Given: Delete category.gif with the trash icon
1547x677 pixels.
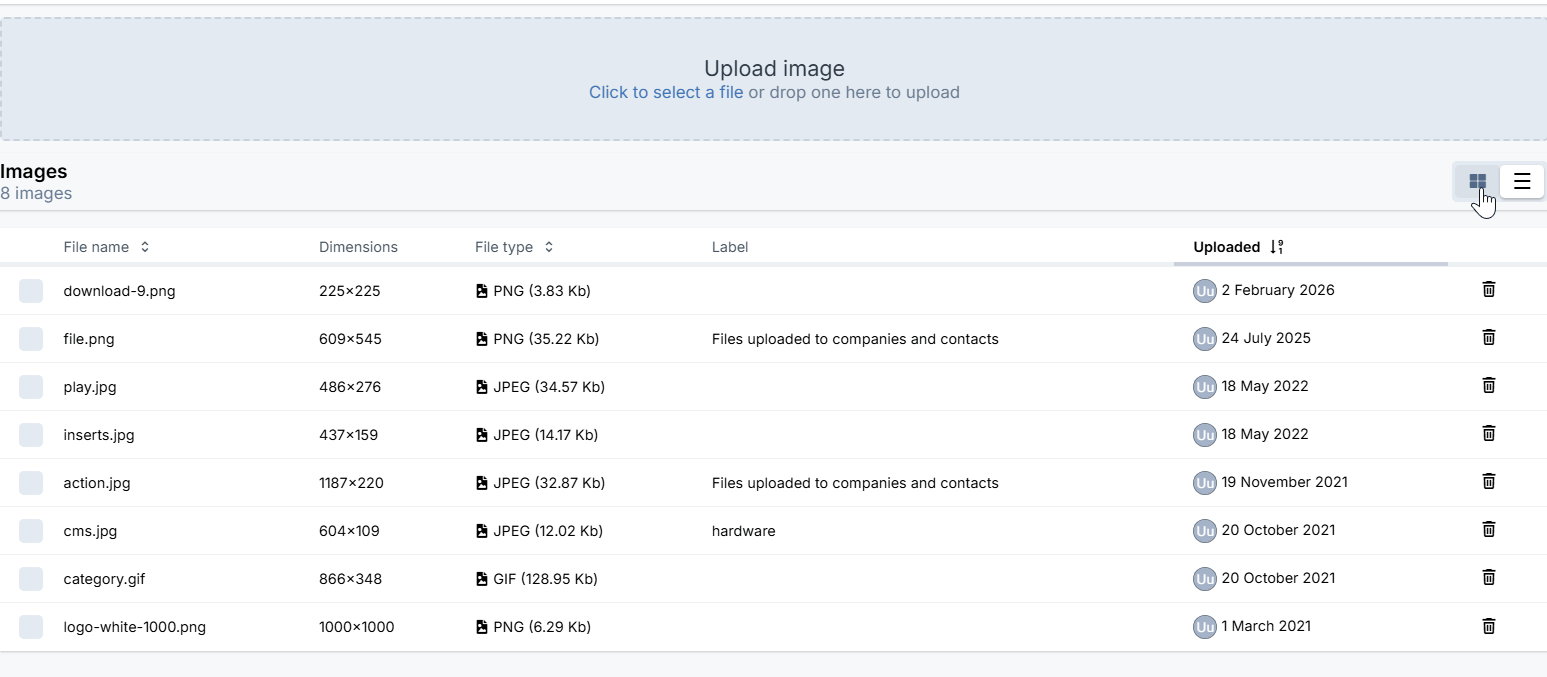Looking at the screenshot, I should (x=1488, y=577).
